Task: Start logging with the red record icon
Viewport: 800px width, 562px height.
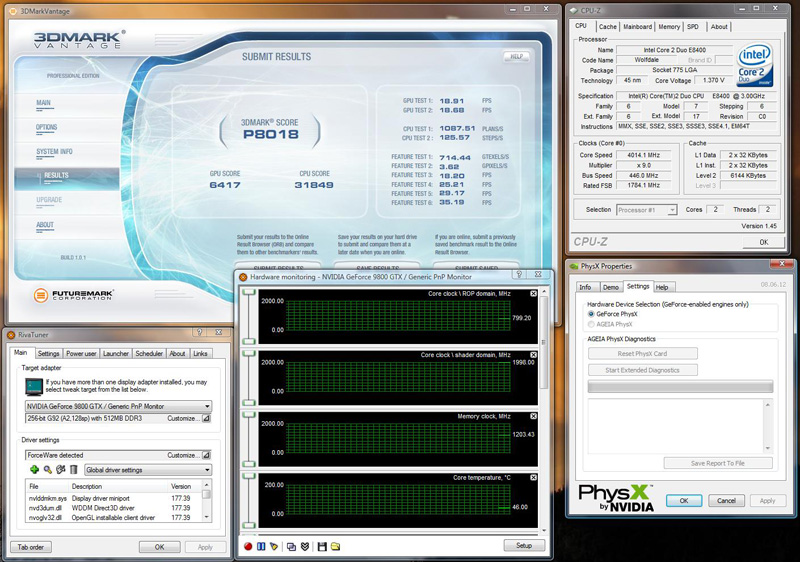Action: click(x=248, y=546)
